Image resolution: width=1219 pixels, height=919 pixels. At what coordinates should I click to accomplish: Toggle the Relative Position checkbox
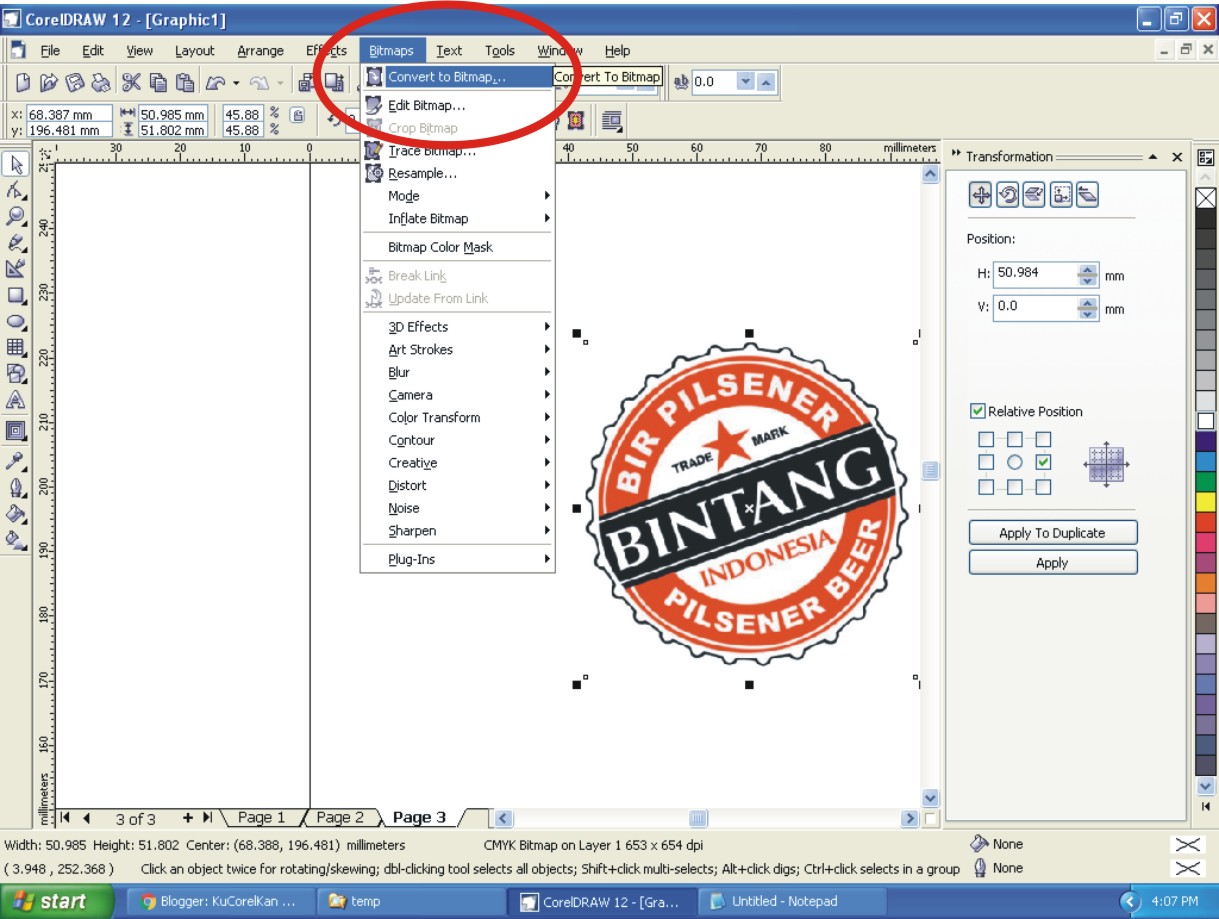pyautogui.click(x=978, y=411)
